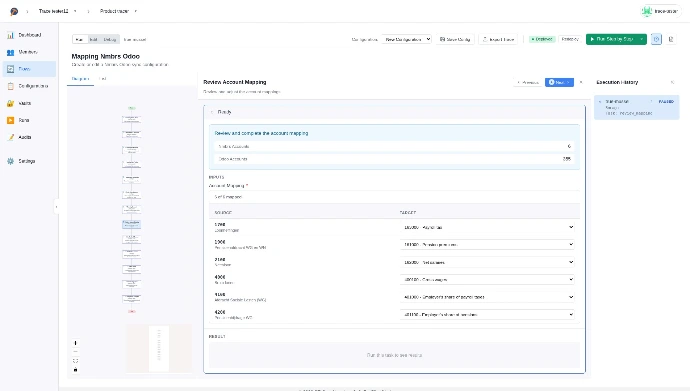Click the Mapping Nmbrs Odoo title
Viewport: 690px width, 391px height.
(106, 56)
